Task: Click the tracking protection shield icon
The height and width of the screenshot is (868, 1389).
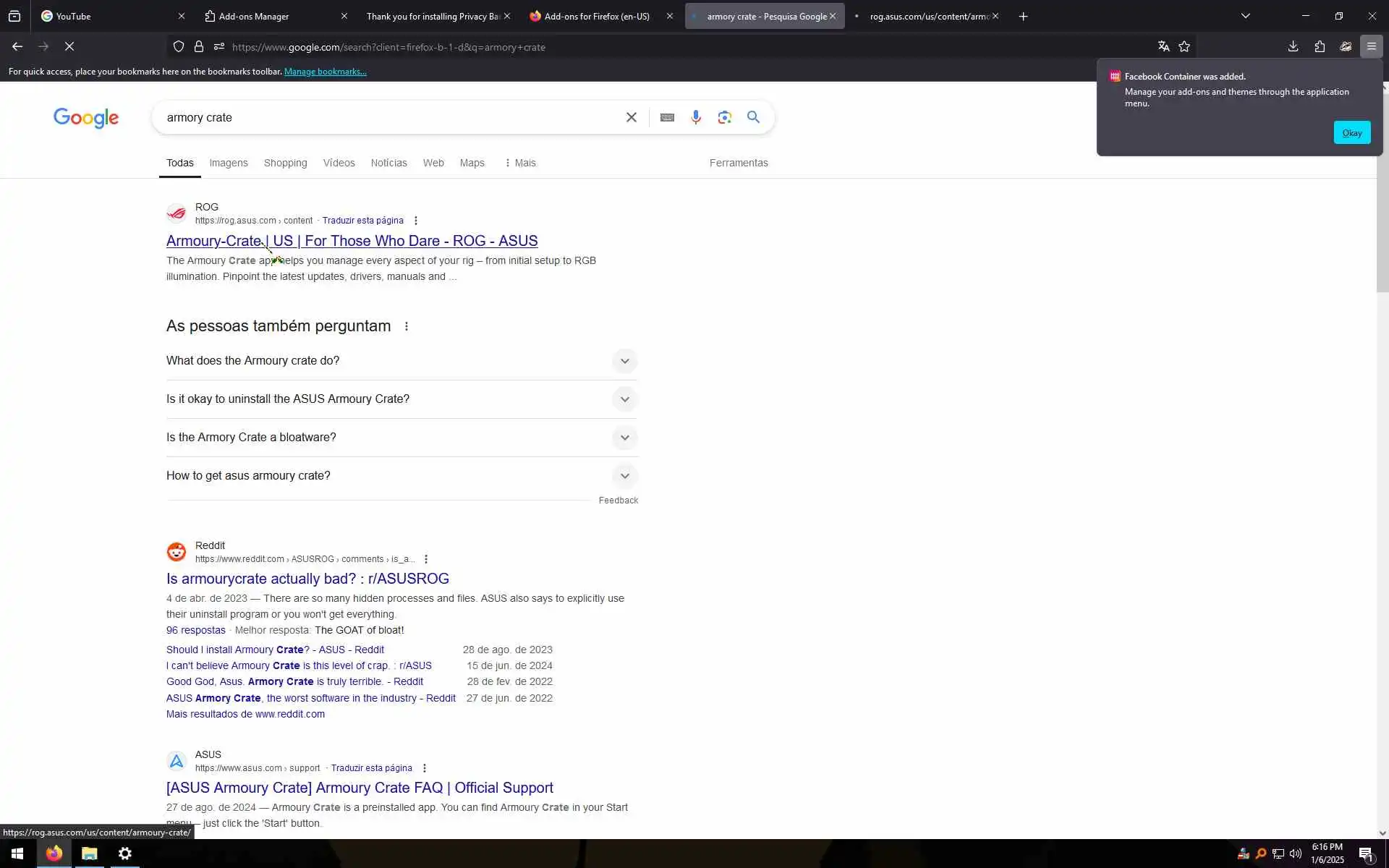Action: pos(179,46)
